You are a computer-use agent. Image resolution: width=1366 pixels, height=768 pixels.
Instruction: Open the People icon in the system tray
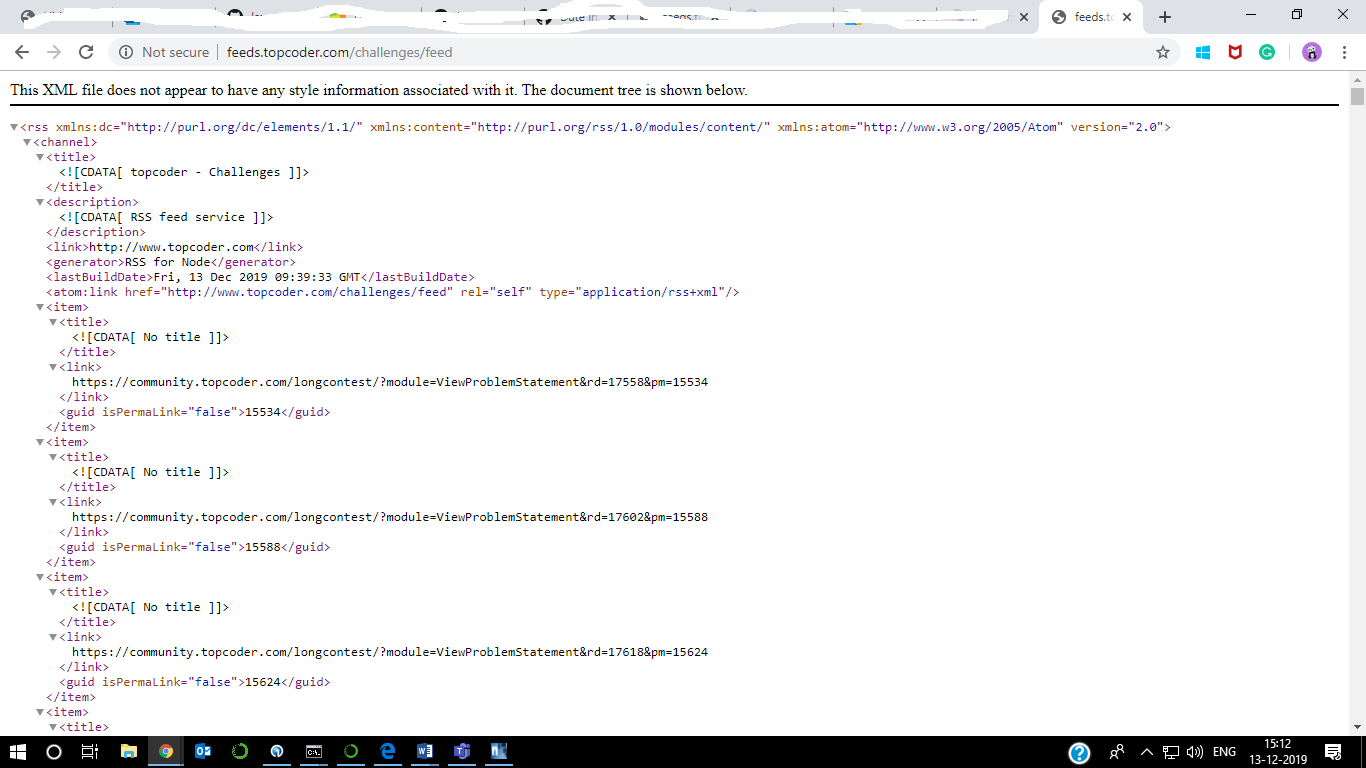point(1117,752)
